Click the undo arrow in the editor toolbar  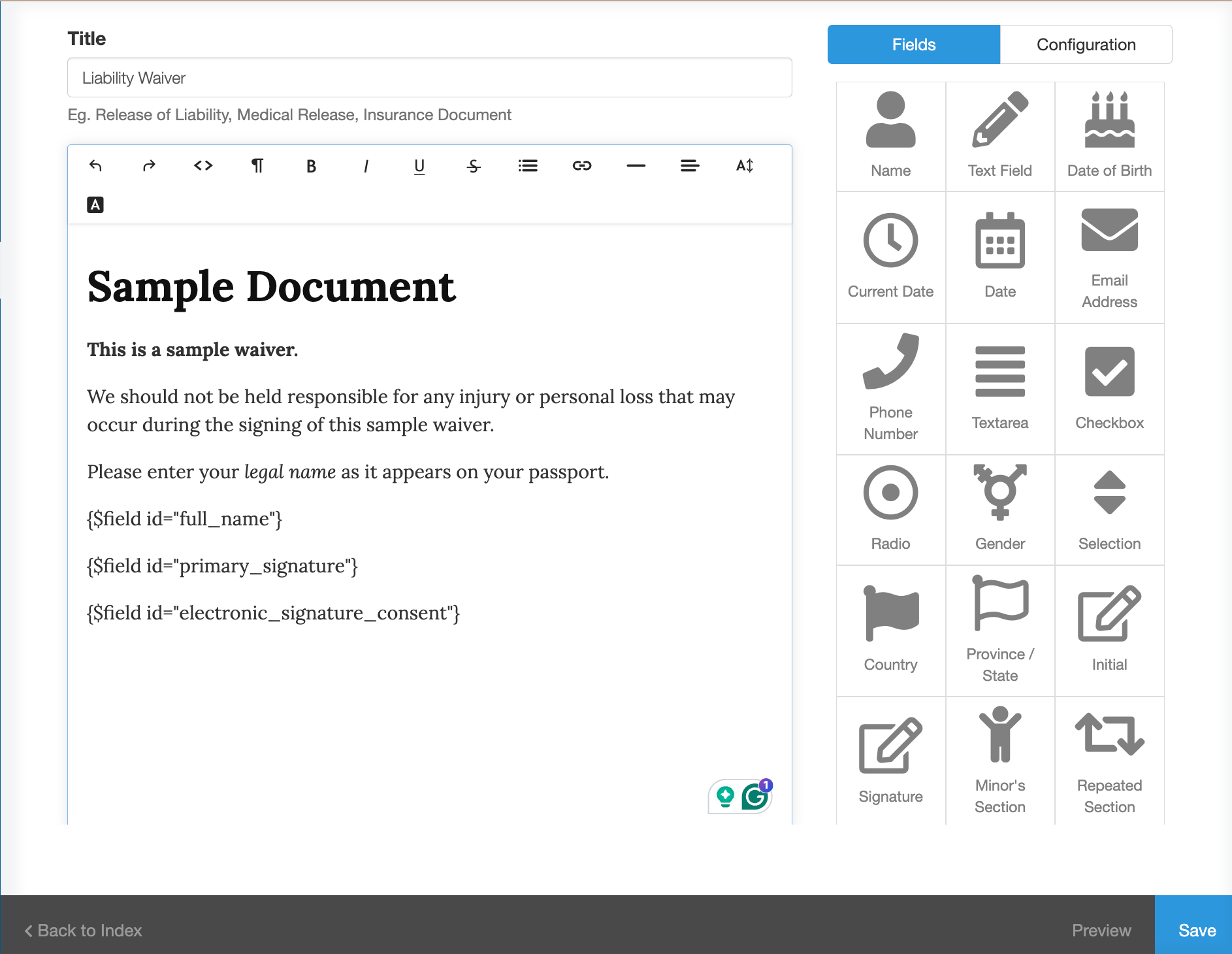(x=95, y=166)
